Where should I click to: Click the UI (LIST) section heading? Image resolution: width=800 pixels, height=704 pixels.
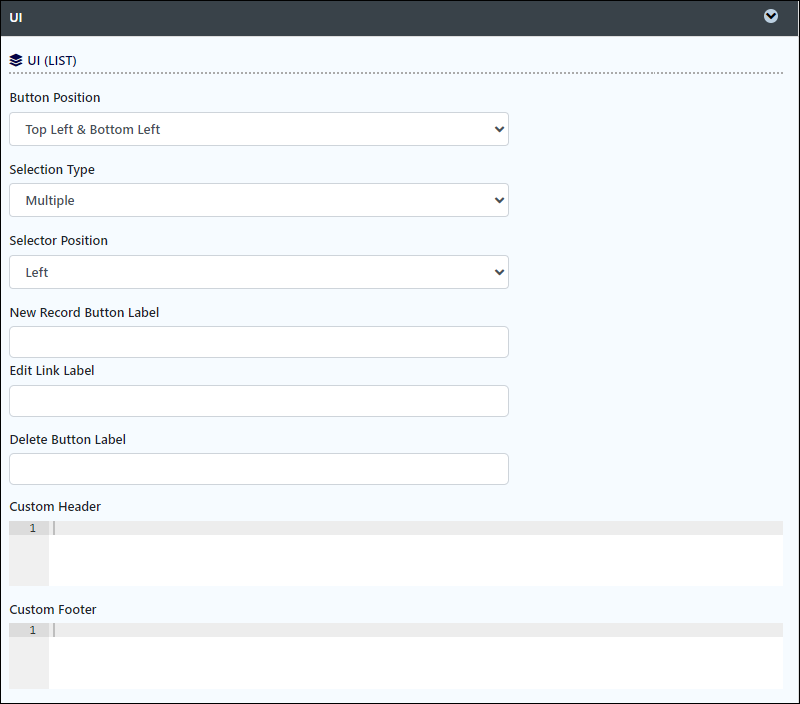point(52,60)
